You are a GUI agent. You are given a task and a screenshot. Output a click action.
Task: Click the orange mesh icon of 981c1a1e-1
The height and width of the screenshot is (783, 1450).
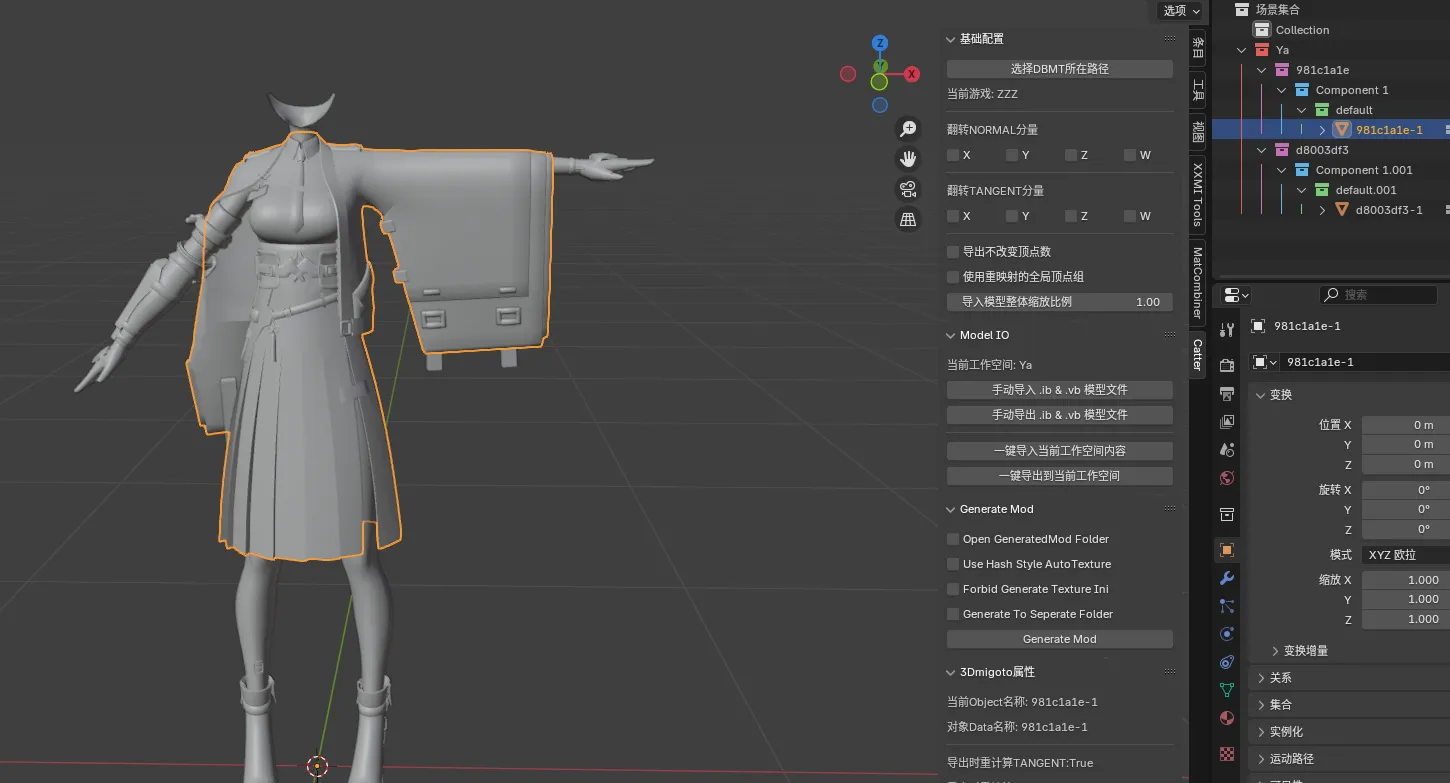tap(1342, 130)
